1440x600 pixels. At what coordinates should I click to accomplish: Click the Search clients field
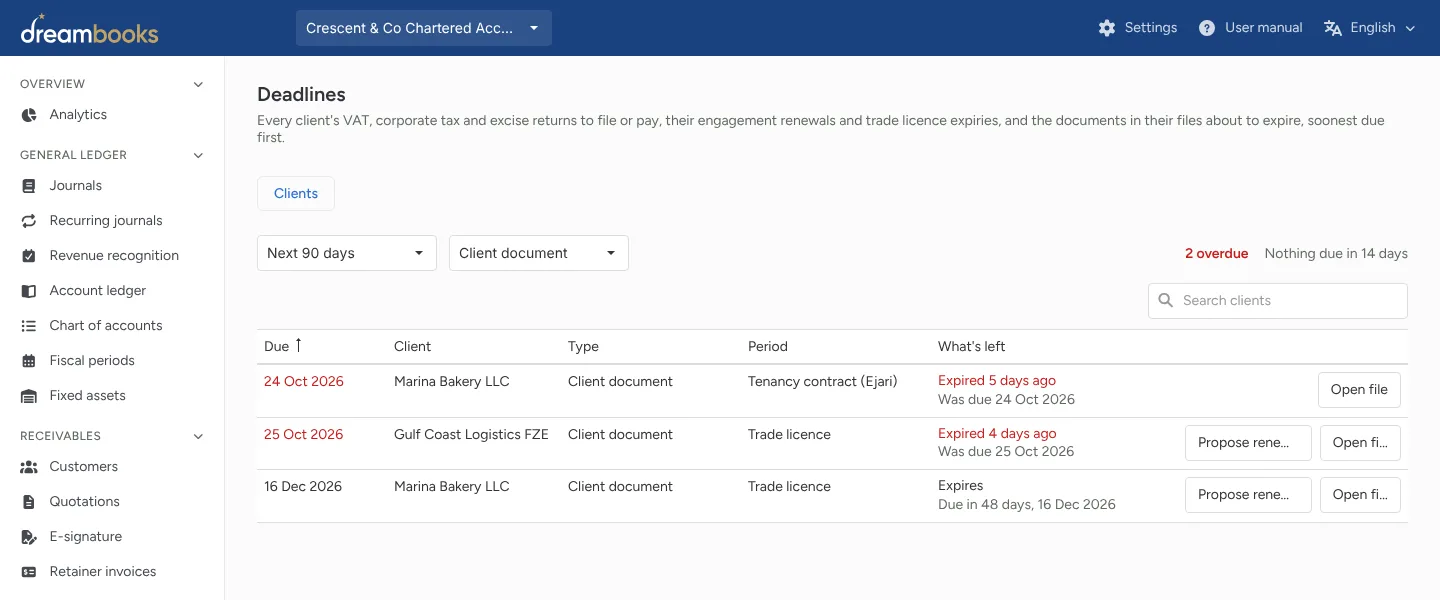[1278, 301]
